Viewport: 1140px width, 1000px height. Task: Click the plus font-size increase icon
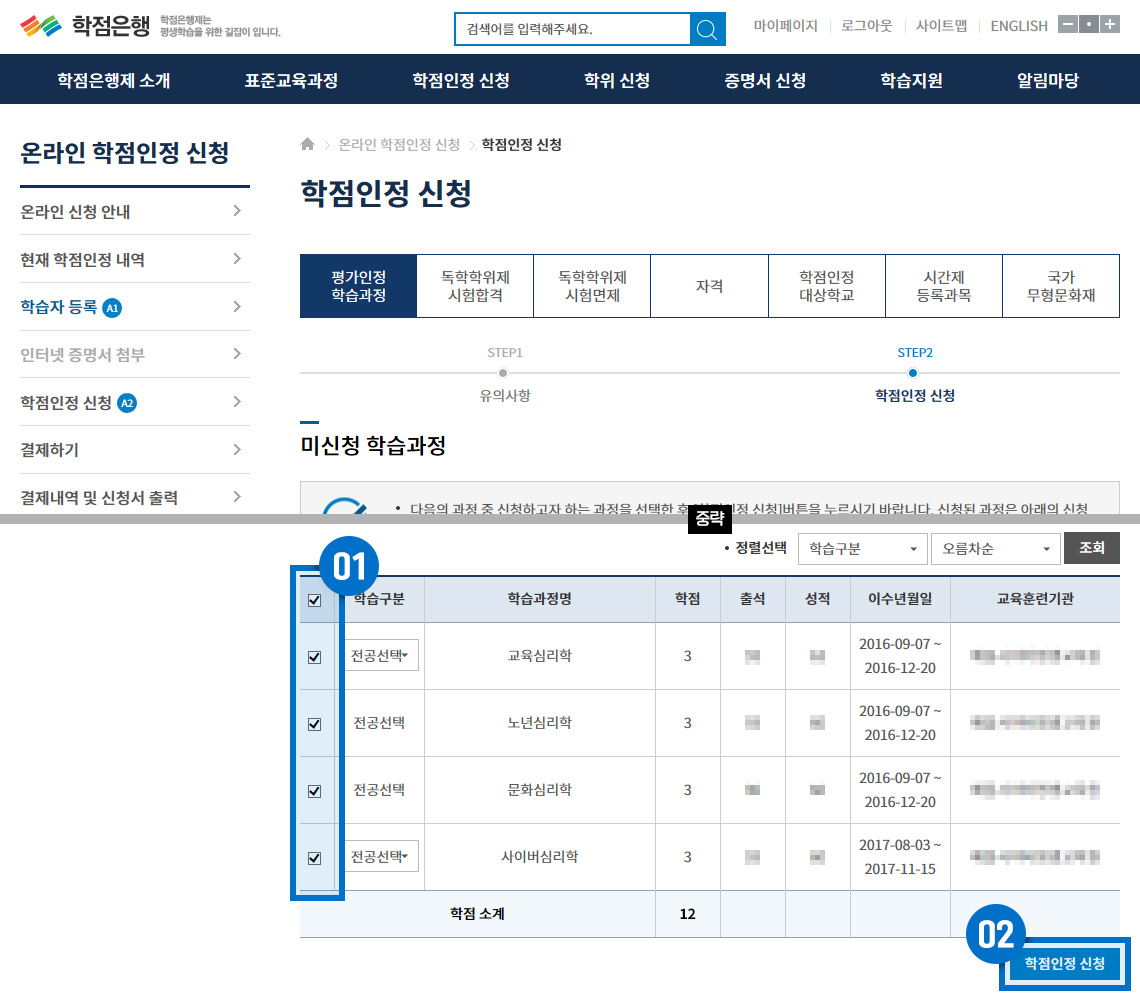pos(1110,25)
